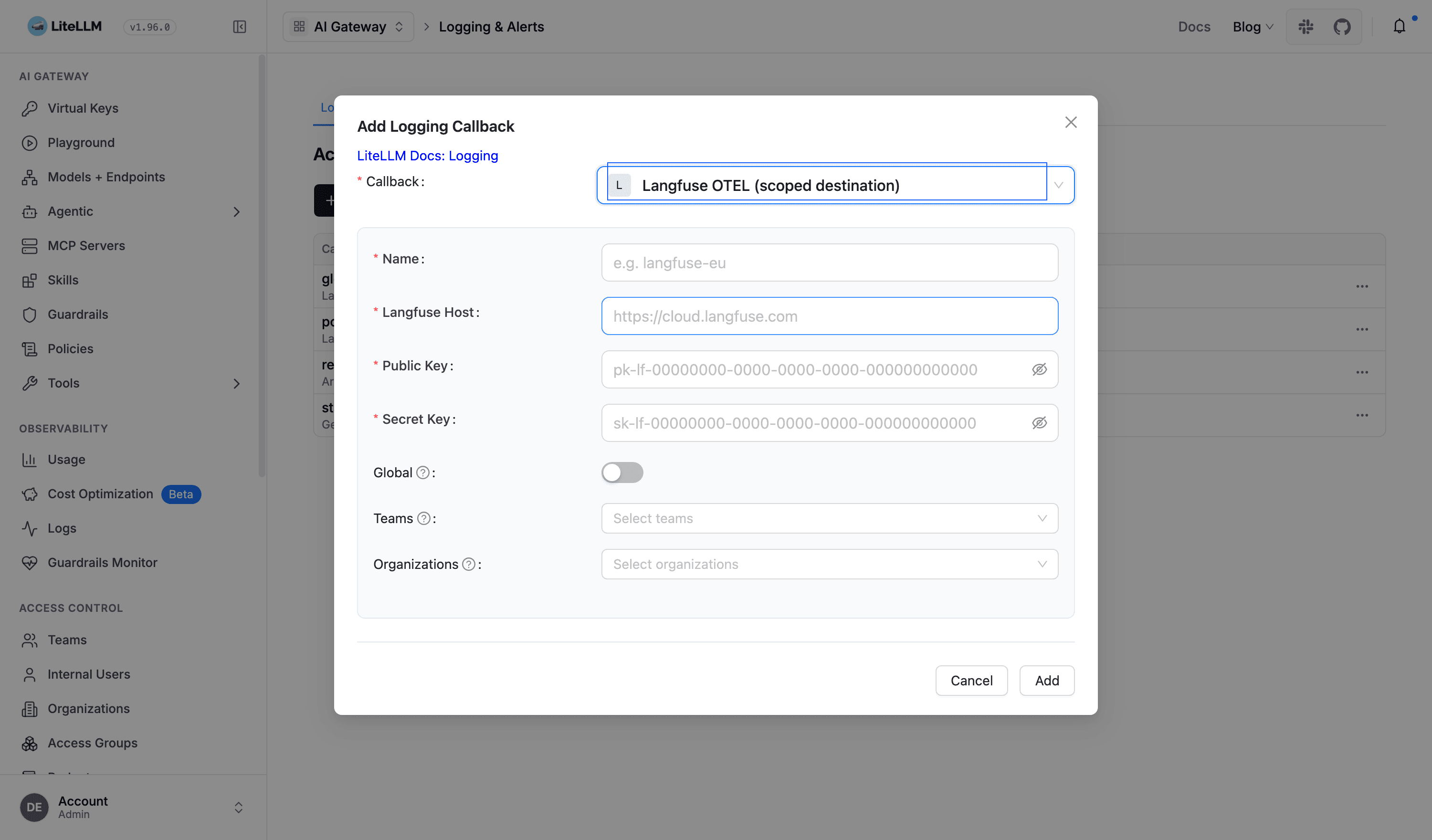Click the Name input field
1432x840 pixels.
(830, 262)
